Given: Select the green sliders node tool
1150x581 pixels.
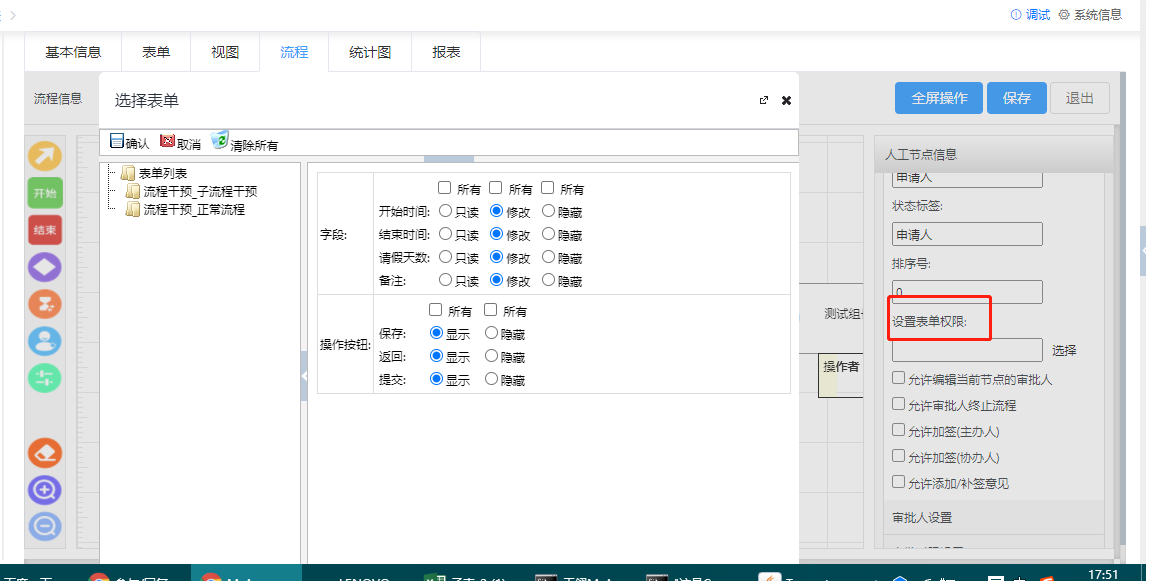Looking at the screenshot, I should coord(45,378).
